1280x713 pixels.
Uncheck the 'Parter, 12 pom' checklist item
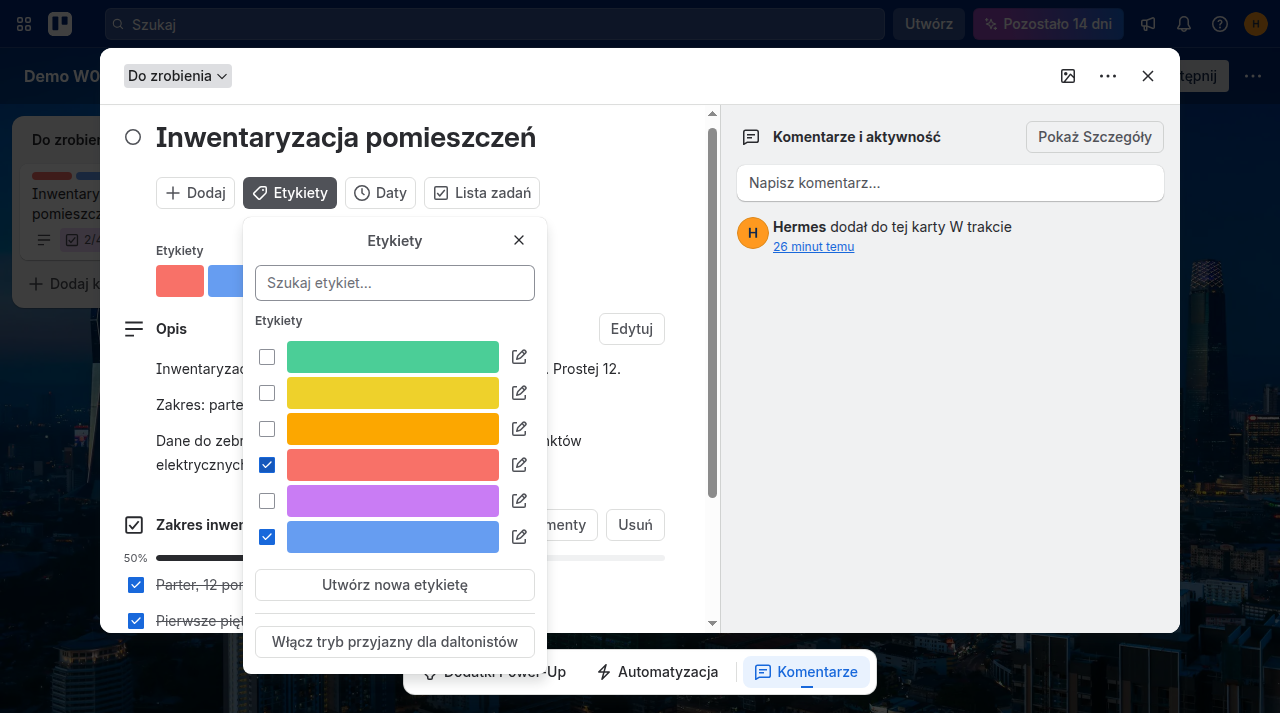click(136, 585)
